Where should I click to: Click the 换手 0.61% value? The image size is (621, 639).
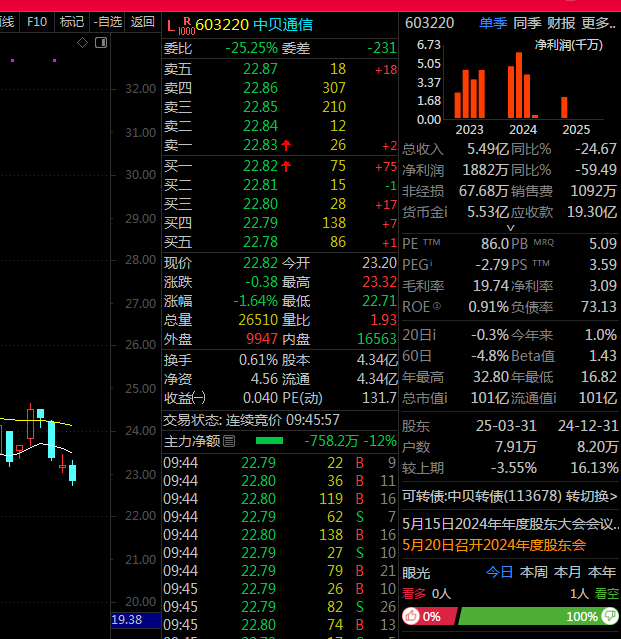(258, 360)
